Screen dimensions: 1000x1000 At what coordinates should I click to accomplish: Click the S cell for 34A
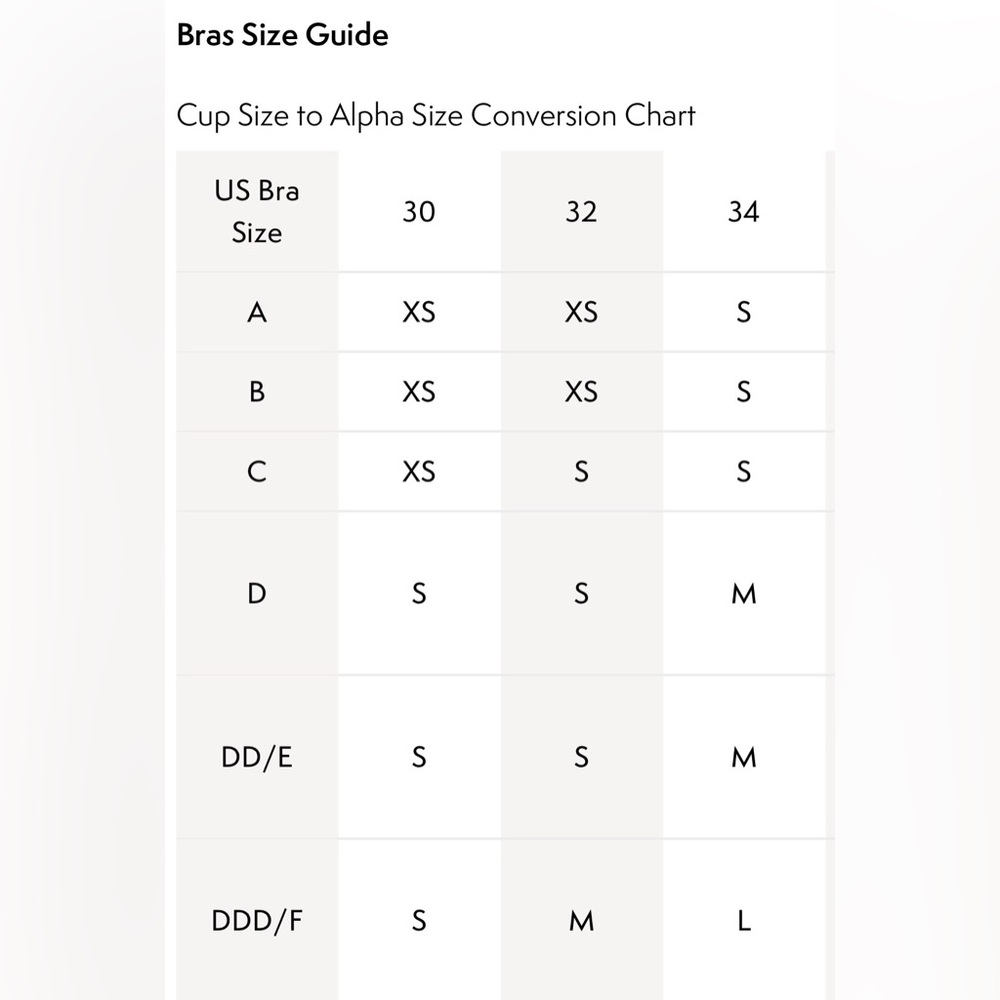point(744,312)
